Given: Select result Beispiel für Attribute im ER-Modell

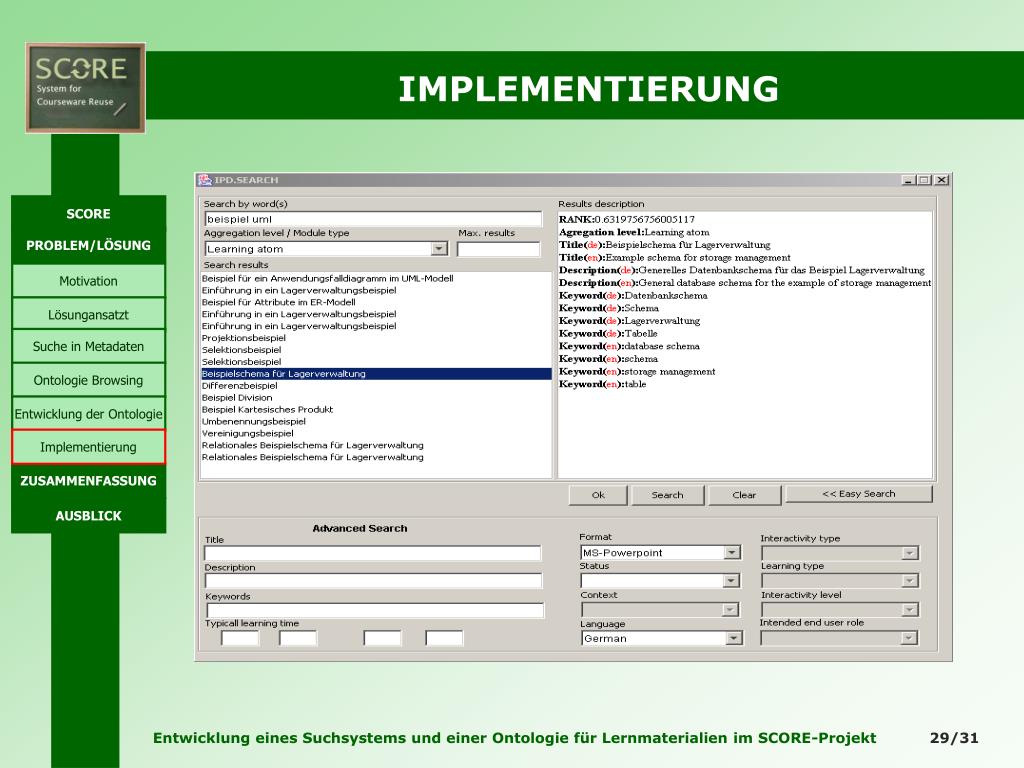Looking at the screenshot, I should coord(279,302).
